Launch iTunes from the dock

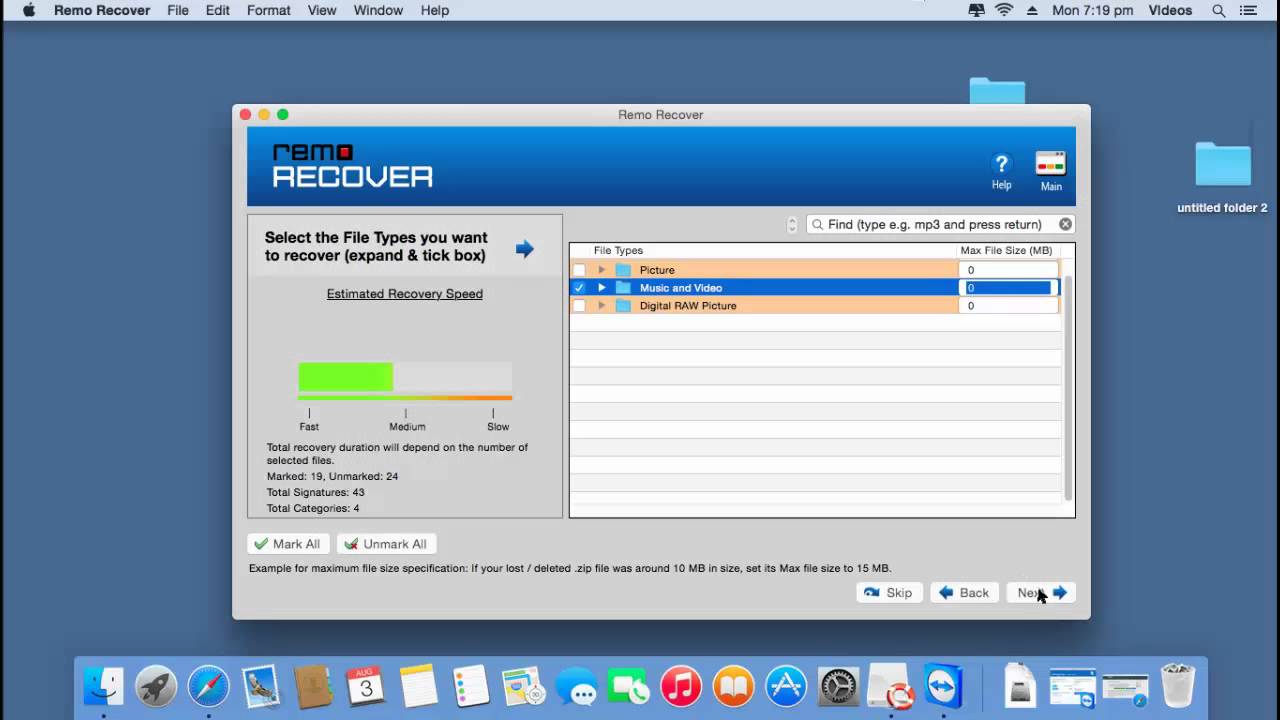click(x=681, y=686)
